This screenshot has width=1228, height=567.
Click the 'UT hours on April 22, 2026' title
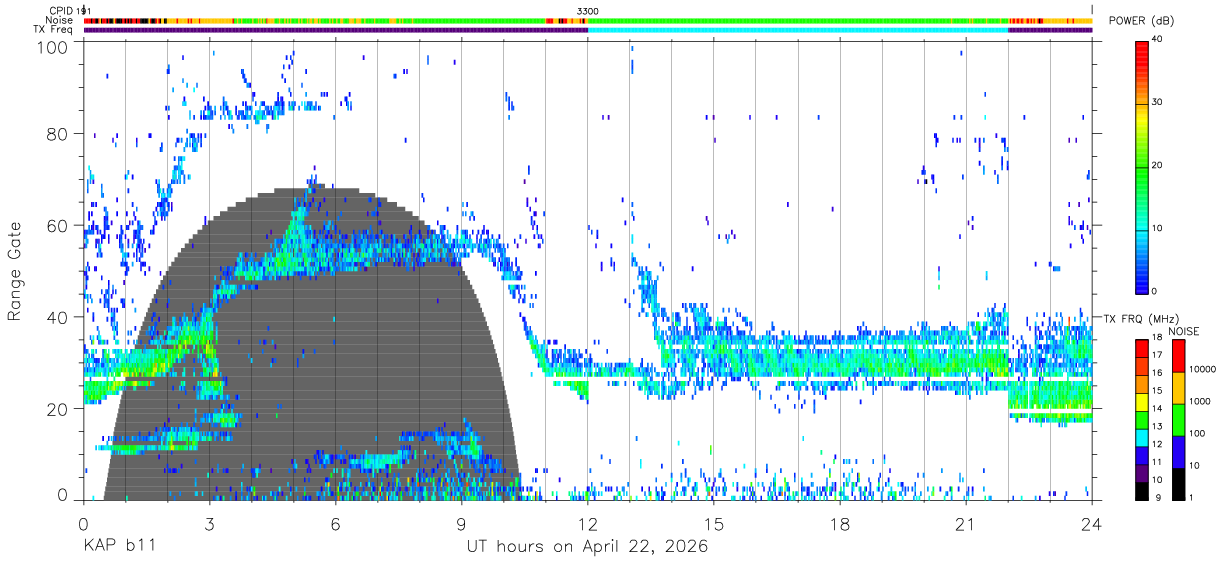coord(587,547)
